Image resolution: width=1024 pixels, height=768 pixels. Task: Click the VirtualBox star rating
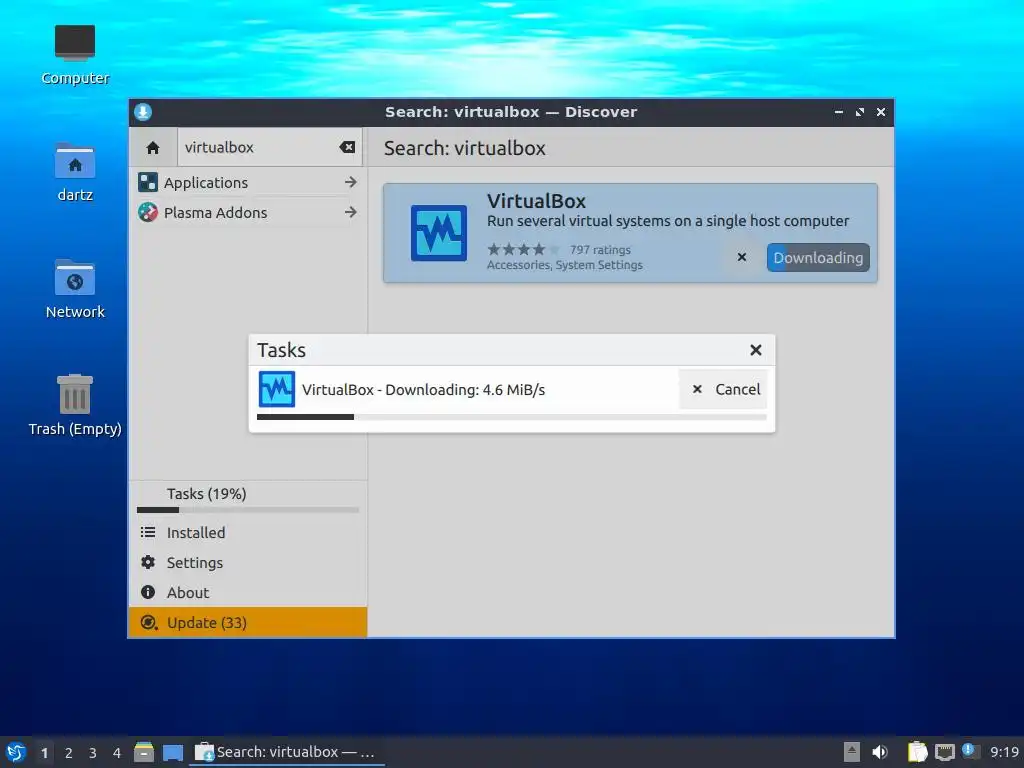click(523, 249)
